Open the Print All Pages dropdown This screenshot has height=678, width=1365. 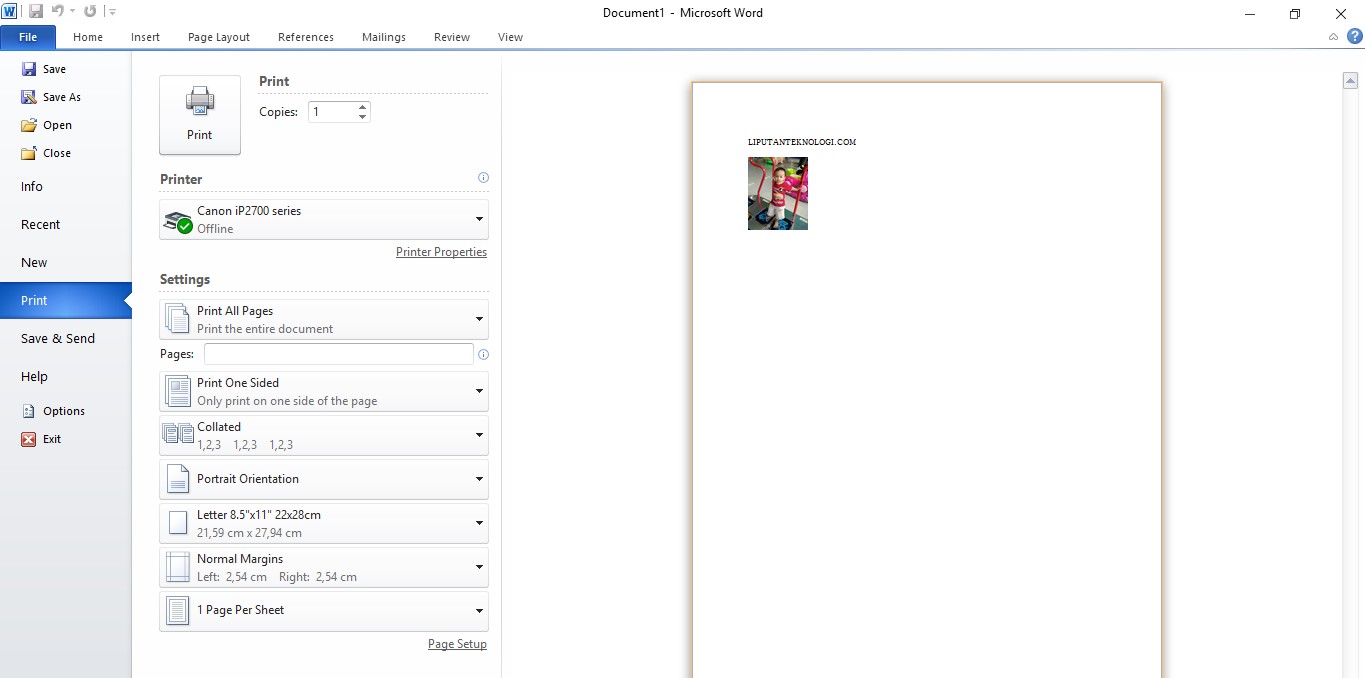coord(479,318)
